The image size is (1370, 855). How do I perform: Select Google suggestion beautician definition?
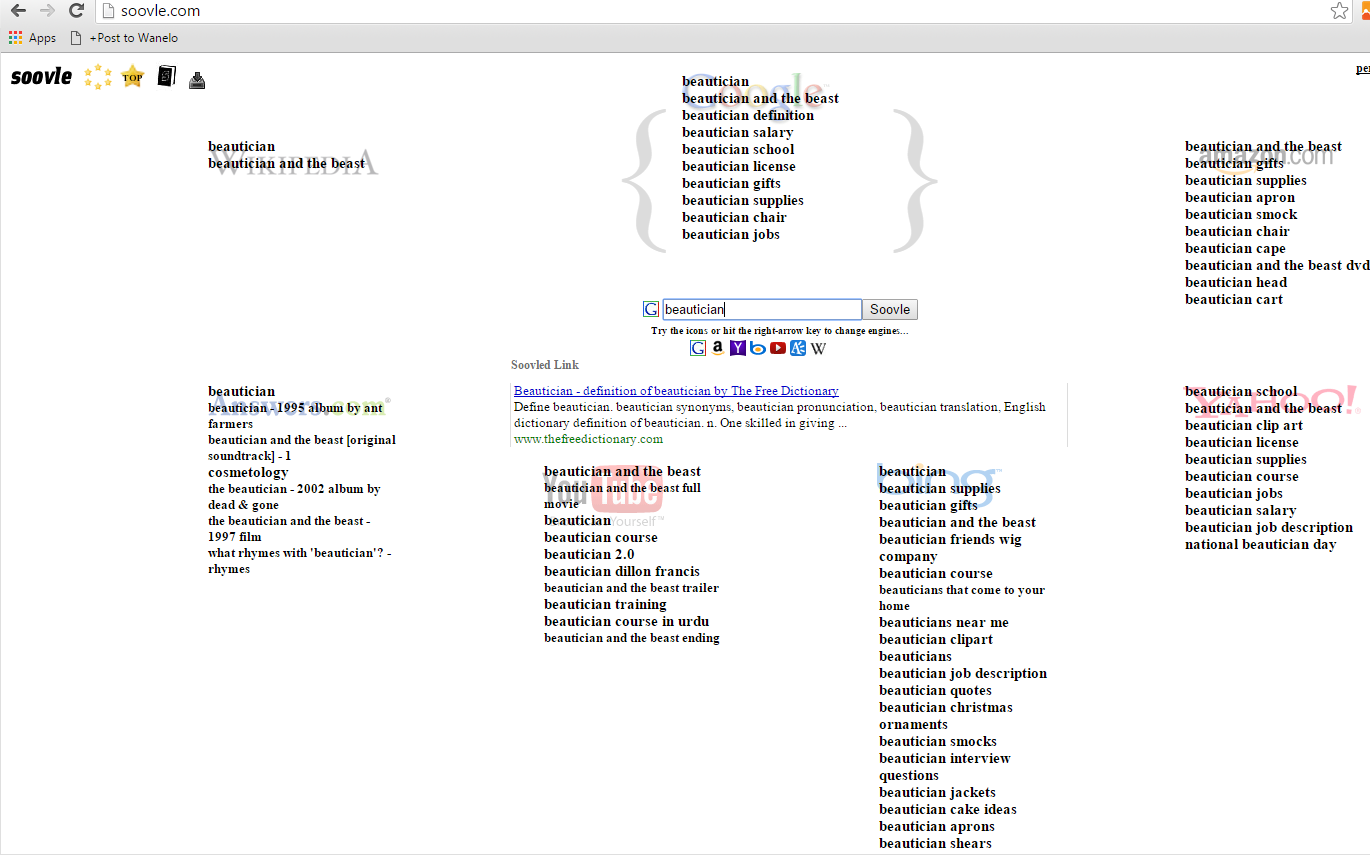(748, 115)
